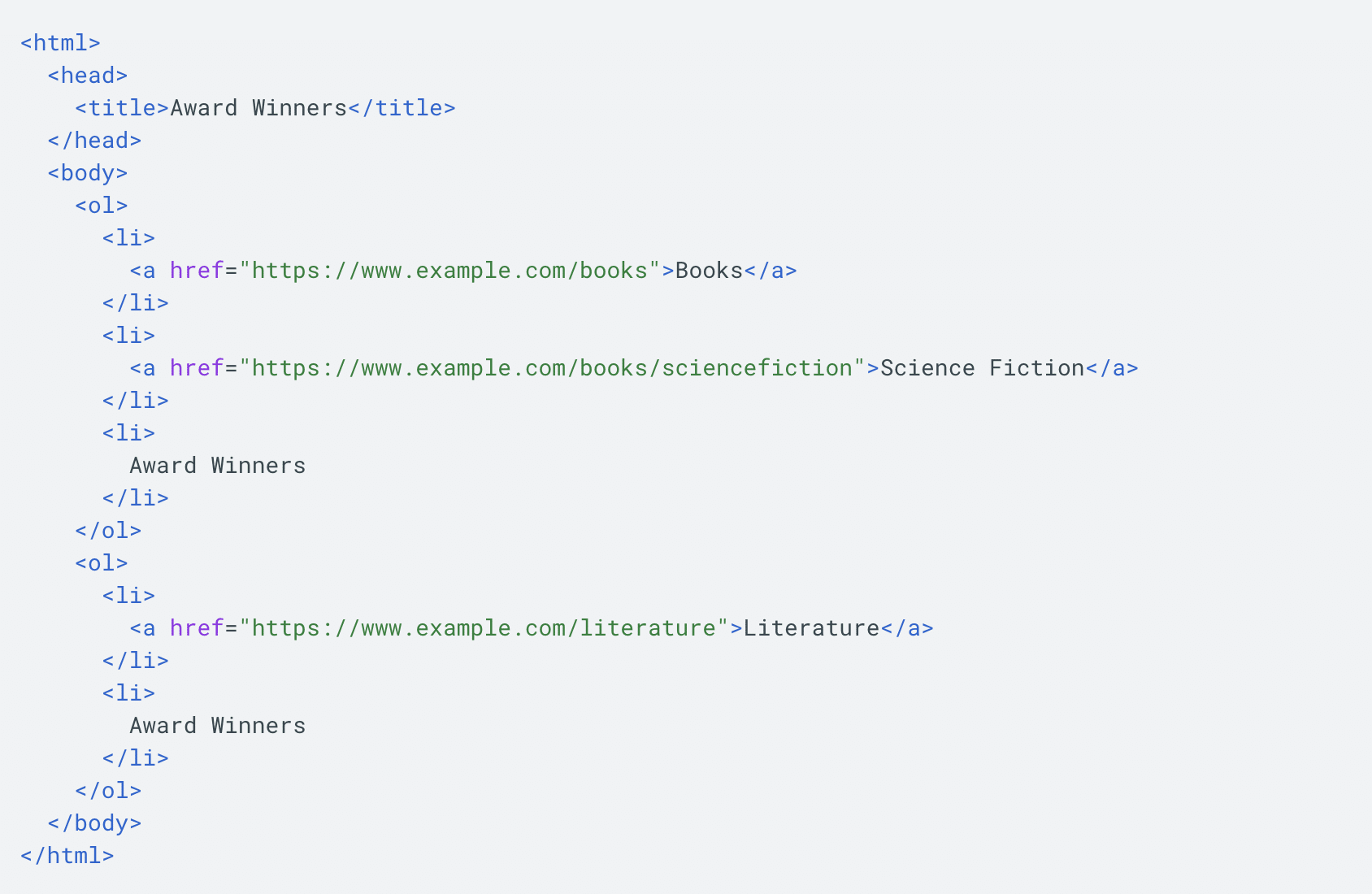Viewport: 1372px width, 894px height.
Task: Click the opening body tag
Action: coord(88,173)
